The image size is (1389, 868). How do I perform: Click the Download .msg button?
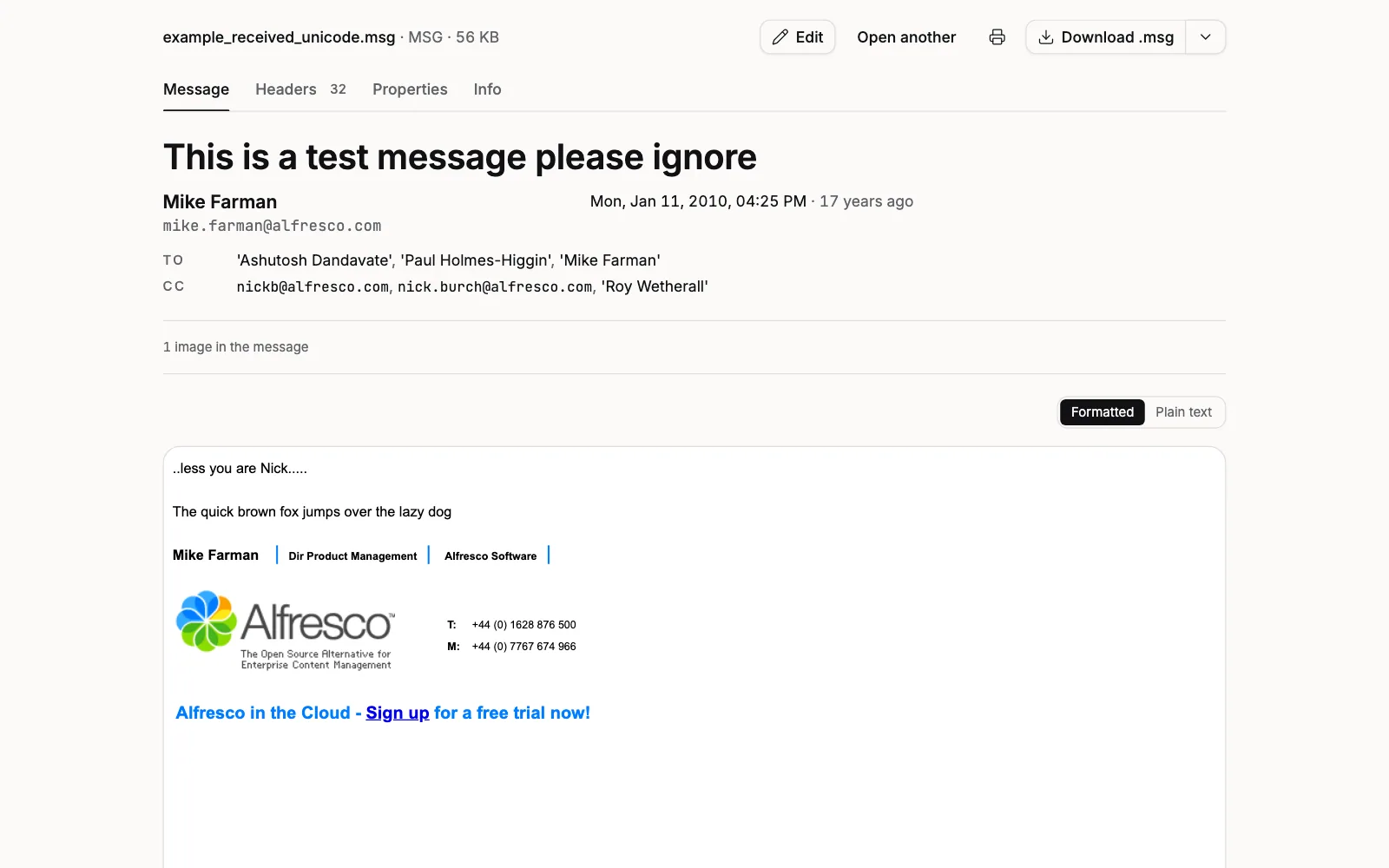point(1105,37)
